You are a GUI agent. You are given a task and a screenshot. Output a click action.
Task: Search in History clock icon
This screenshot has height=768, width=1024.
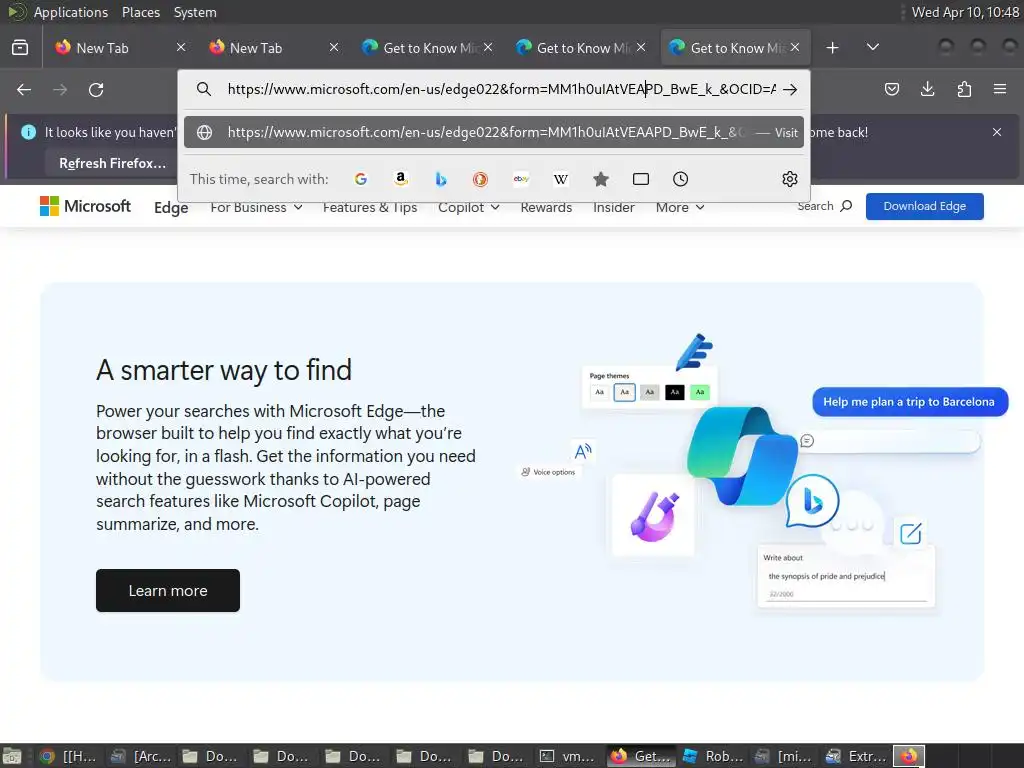680,179
